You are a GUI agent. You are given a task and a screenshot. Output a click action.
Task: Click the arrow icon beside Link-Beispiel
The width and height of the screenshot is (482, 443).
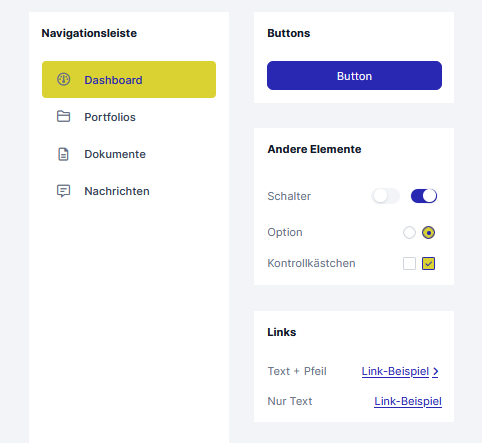coord(435,371)
